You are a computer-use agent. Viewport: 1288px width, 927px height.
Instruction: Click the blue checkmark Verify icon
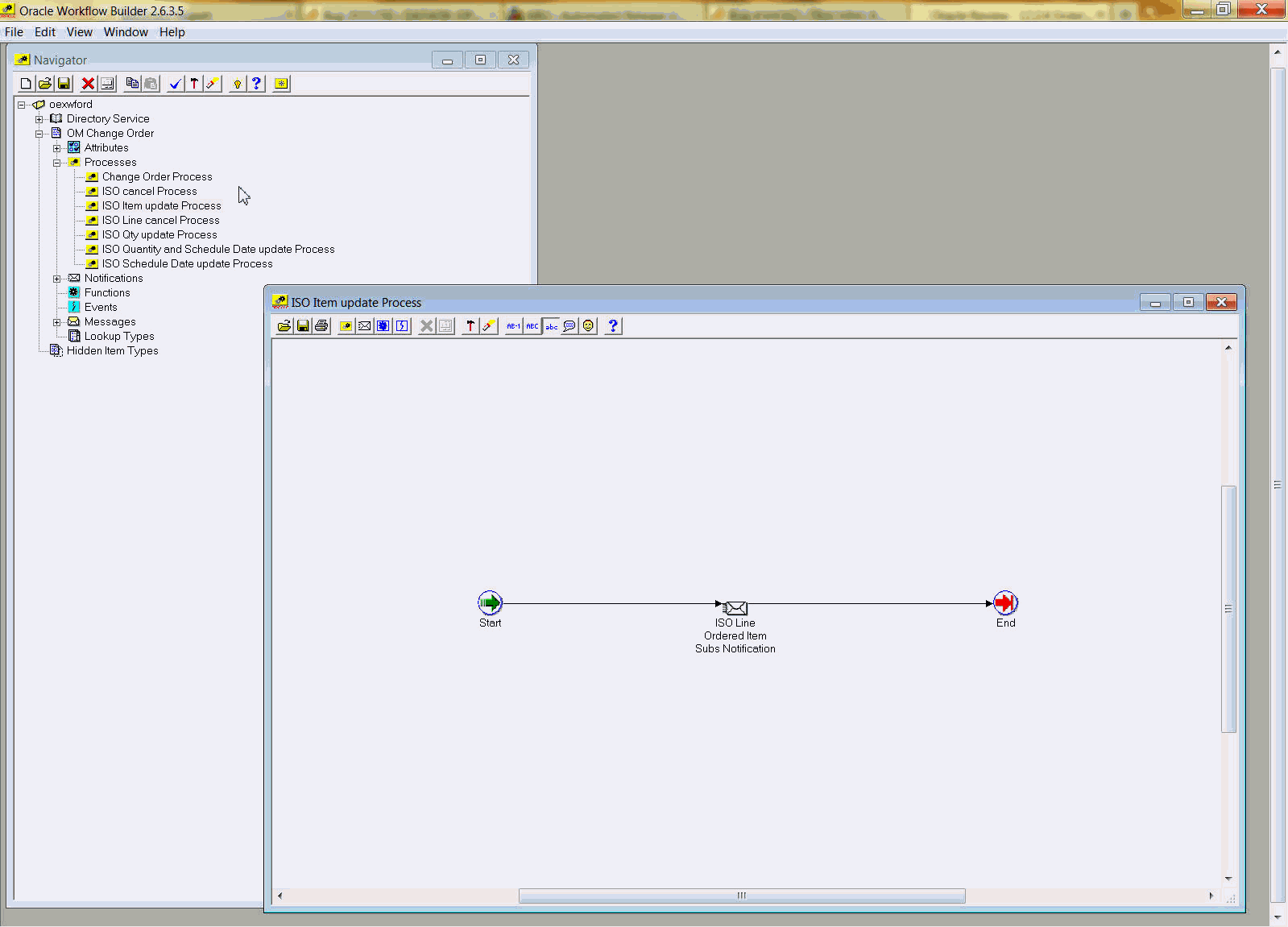point(175,84)
